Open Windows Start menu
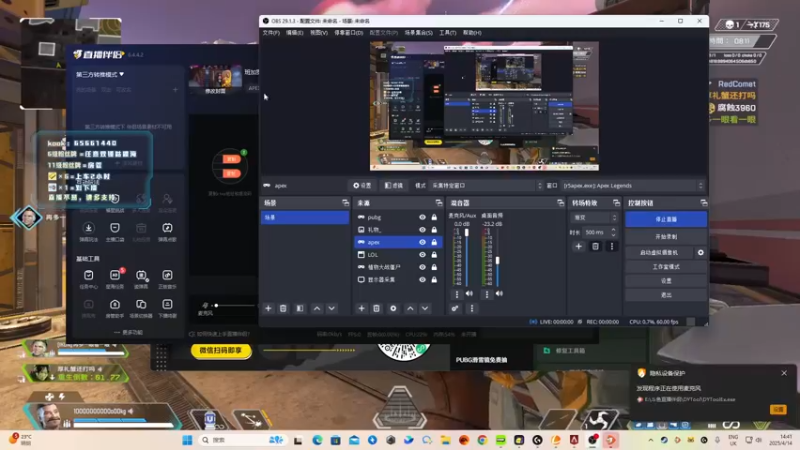Screen dimensions: 800x450 [187, 440]
